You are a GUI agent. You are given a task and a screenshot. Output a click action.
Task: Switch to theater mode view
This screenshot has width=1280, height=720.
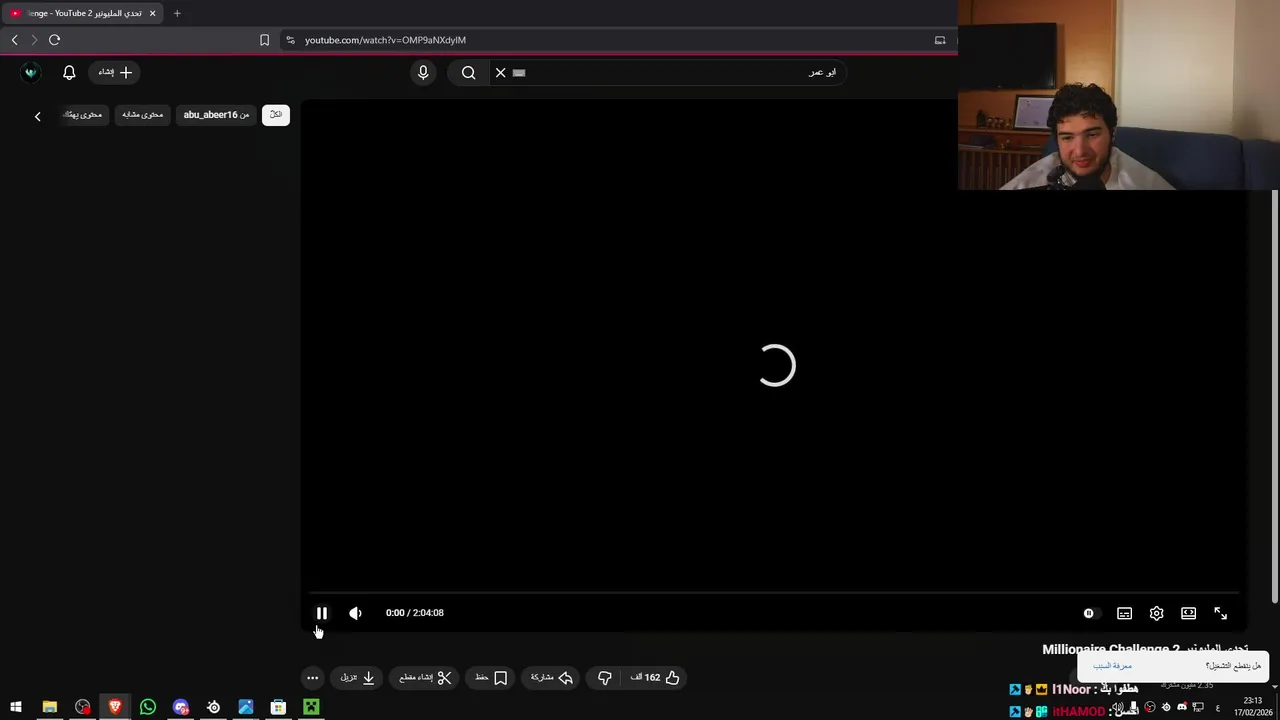pos(1188,613)
